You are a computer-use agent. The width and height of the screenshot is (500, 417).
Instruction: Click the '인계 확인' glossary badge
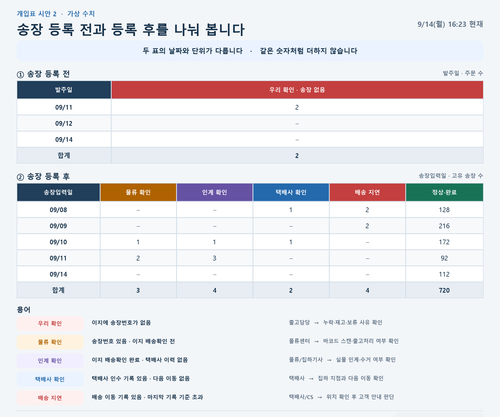click(x=50, y=361)
